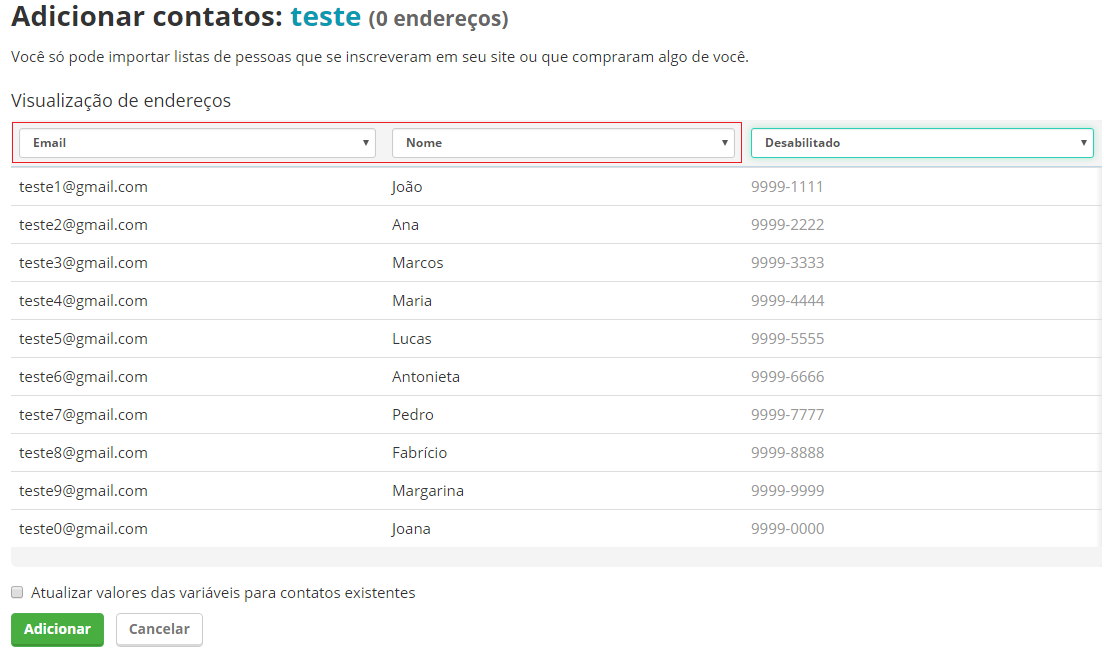Viewport: 1104px width, 656px height.
Task: Click the name Lucas
Action: point(412,339)
